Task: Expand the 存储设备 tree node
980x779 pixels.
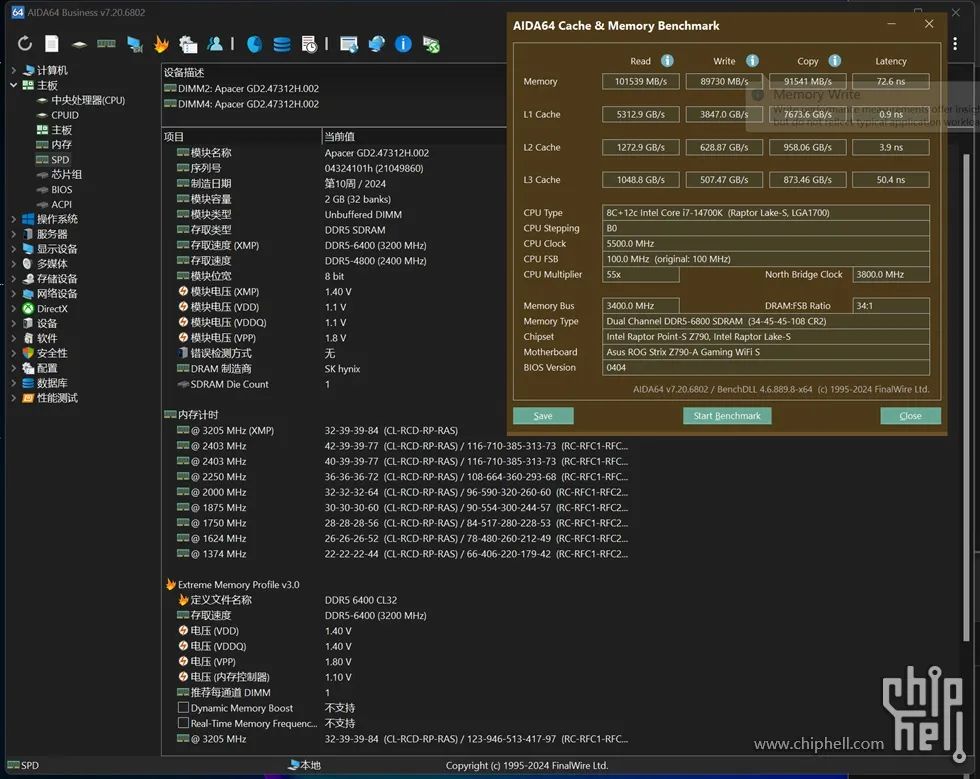Action: [14, 279]
